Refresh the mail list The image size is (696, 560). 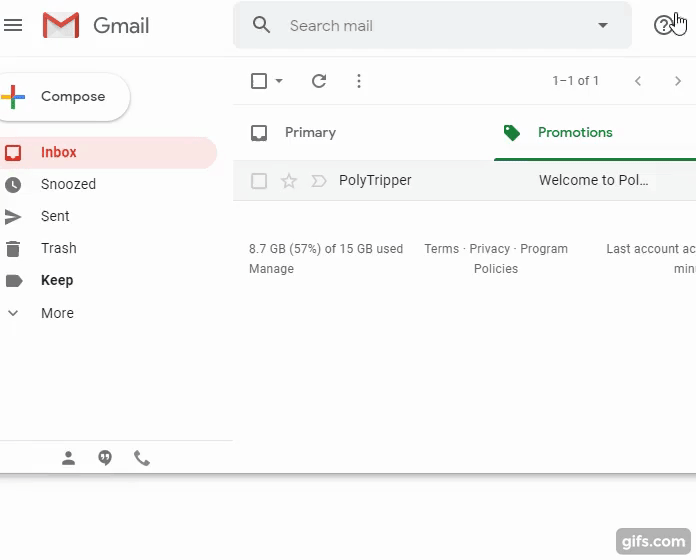click(319, 81)
